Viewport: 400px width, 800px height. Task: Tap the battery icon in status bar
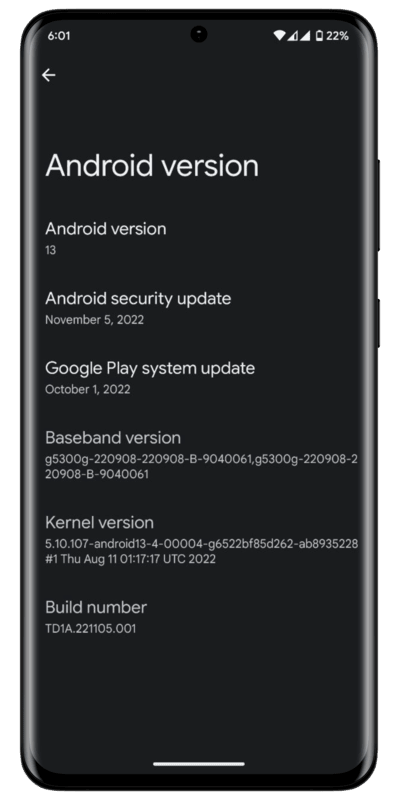[319, 36]
